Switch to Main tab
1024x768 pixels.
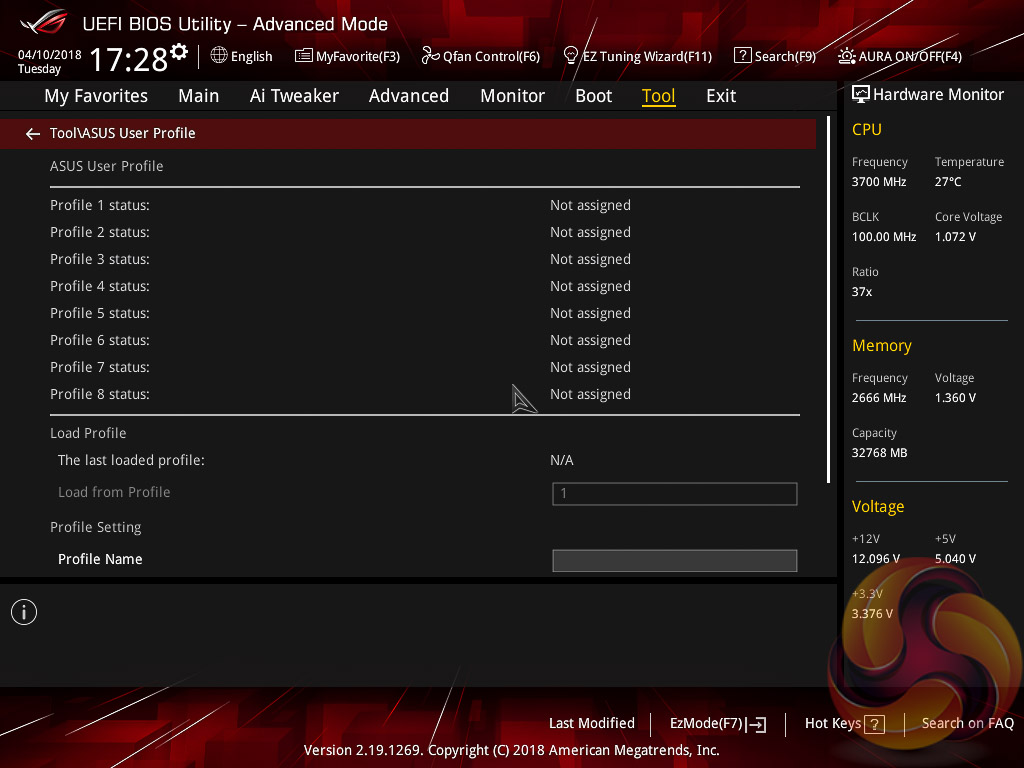pyautogui.click(x=199, y=96)
